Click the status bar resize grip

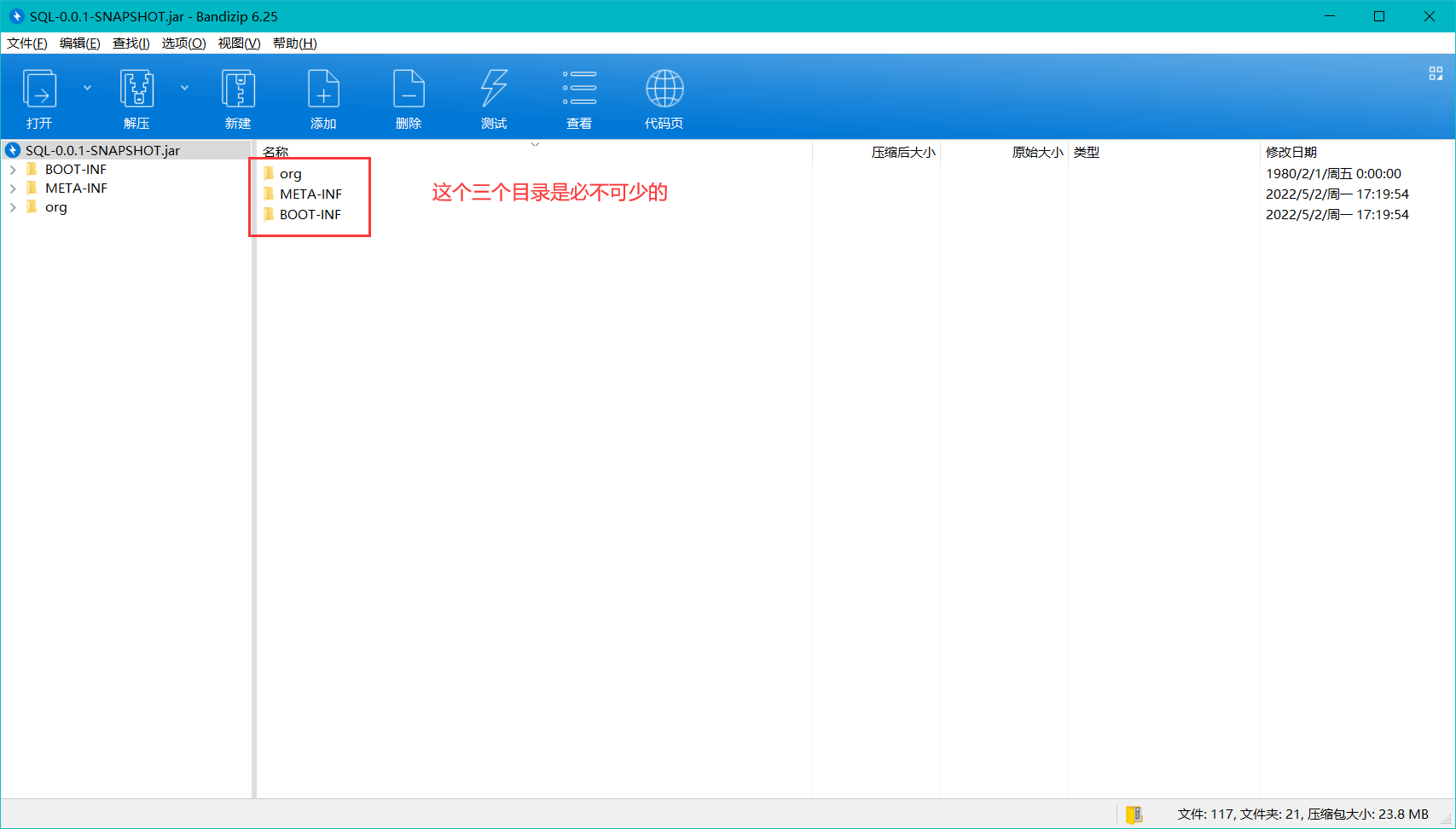(1447, 820)
